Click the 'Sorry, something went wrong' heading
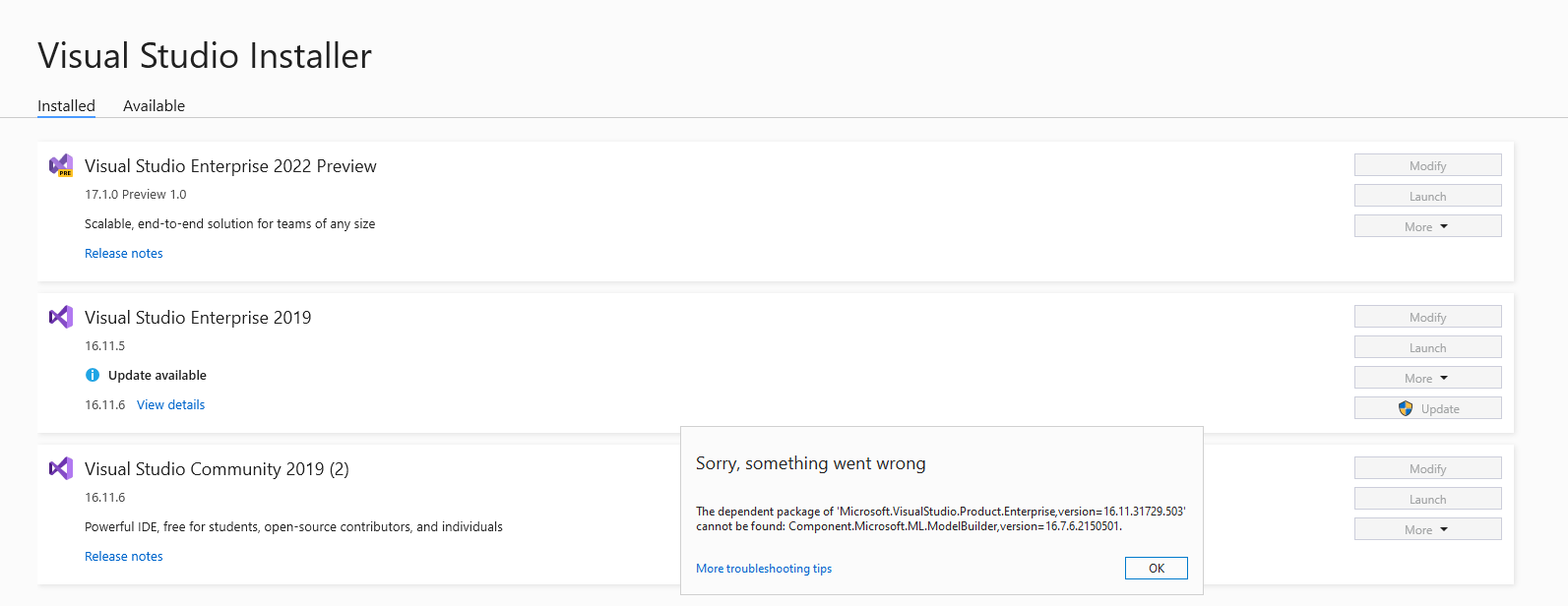The height and width of the screenshot is (606, 1568). click(811, 463)
